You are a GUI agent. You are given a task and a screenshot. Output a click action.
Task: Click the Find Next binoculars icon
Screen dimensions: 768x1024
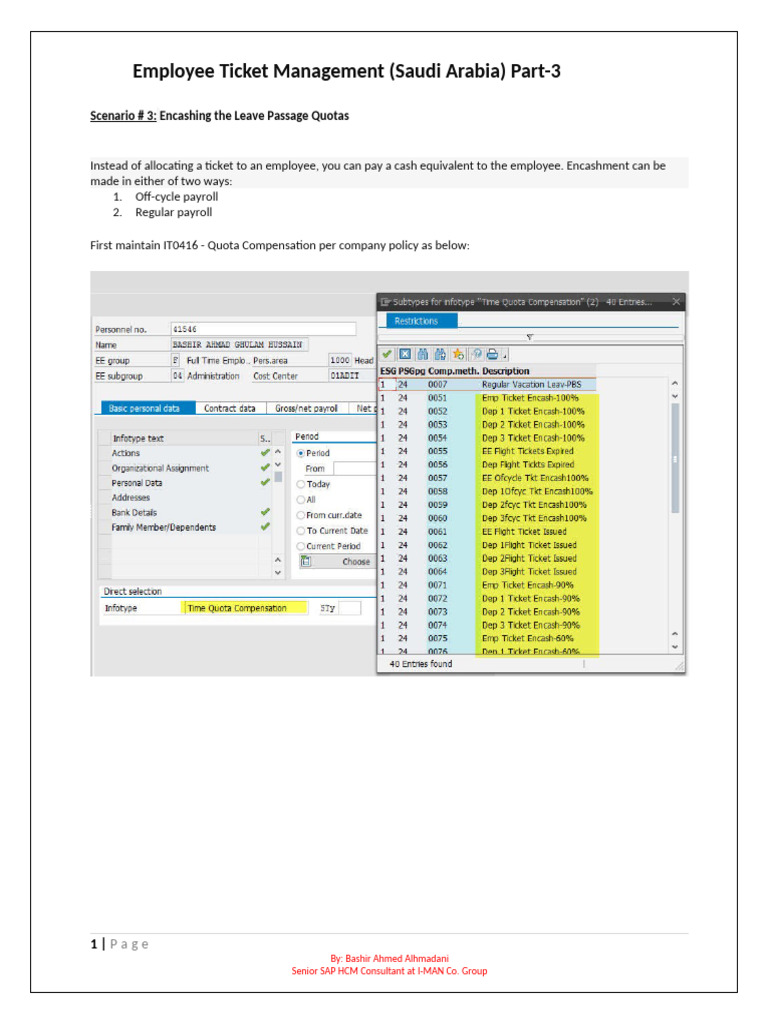click(440, 354)
